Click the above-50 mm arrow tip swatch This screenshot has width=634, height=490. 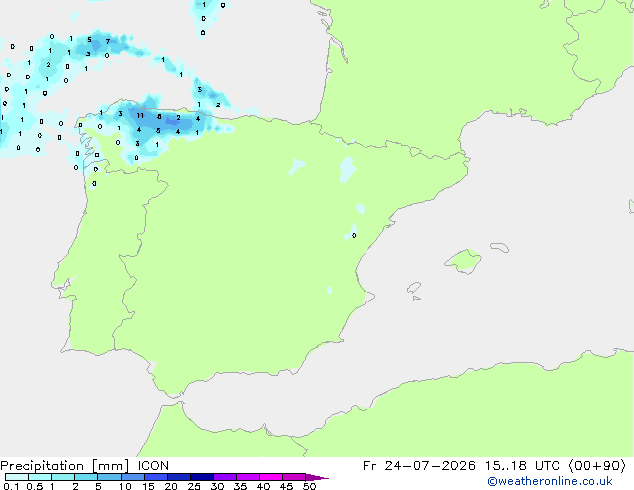click(x=317, y=477)
